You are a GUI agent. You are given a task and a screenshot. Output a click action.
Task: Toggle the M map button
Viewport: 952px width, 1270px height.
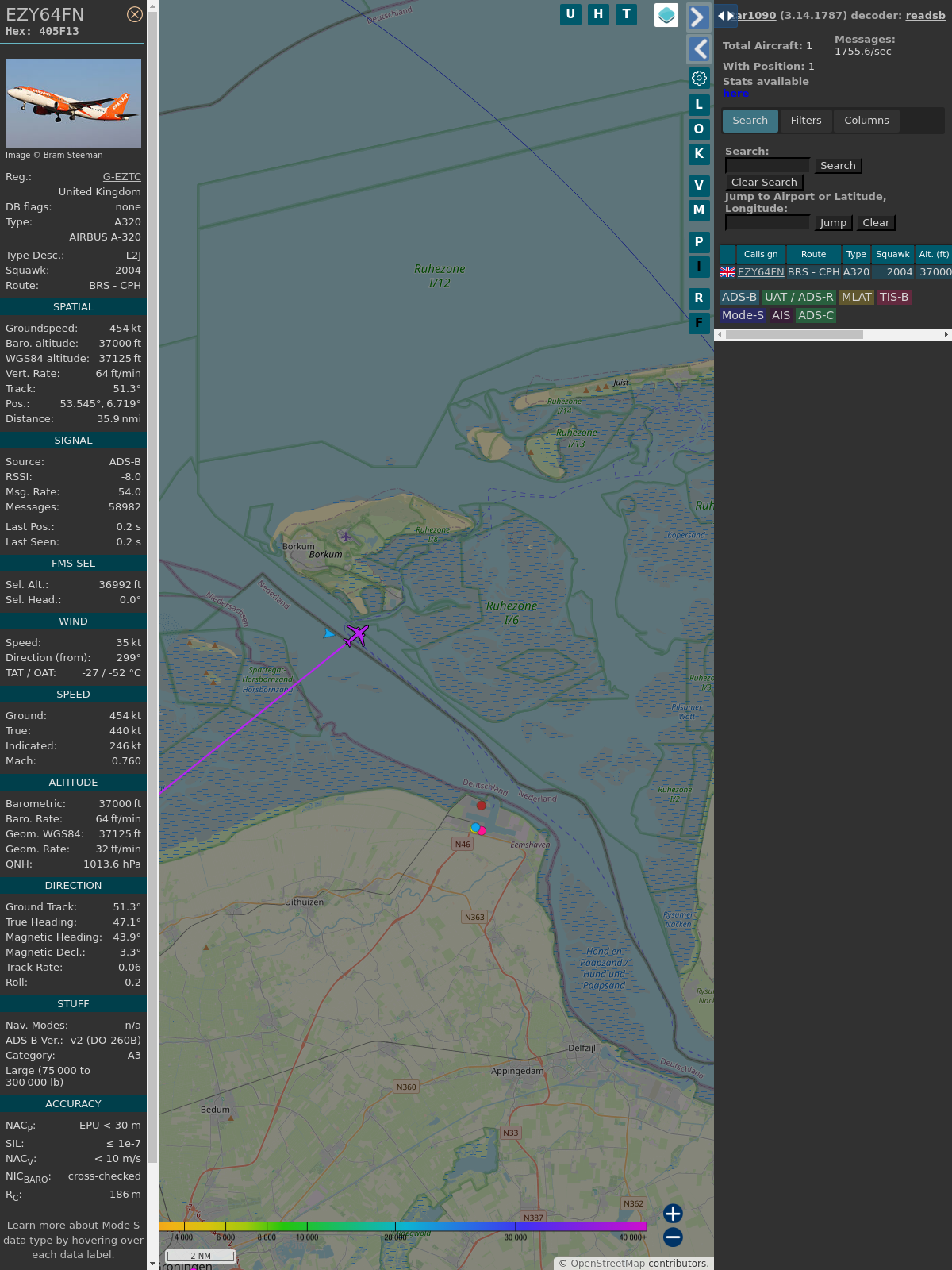click(x=699, y=210)
